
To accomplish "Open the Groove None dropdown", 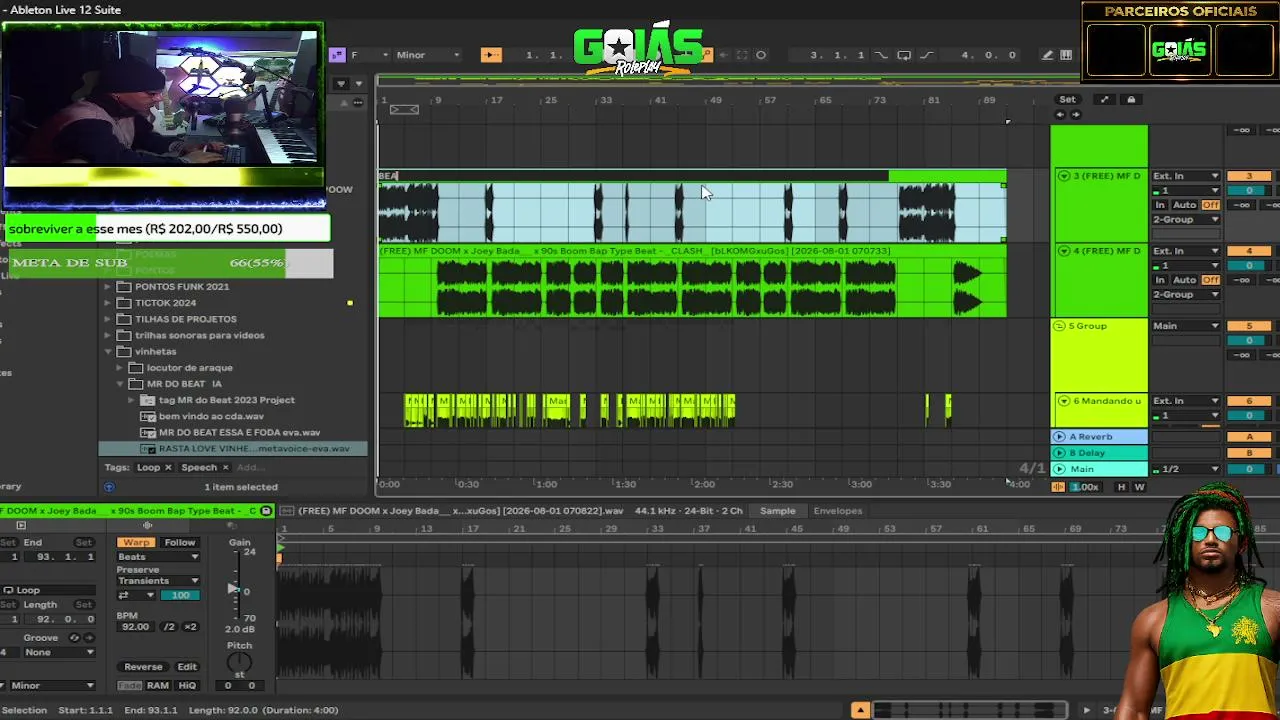I will pyautogui.click(x=59, y=652).
